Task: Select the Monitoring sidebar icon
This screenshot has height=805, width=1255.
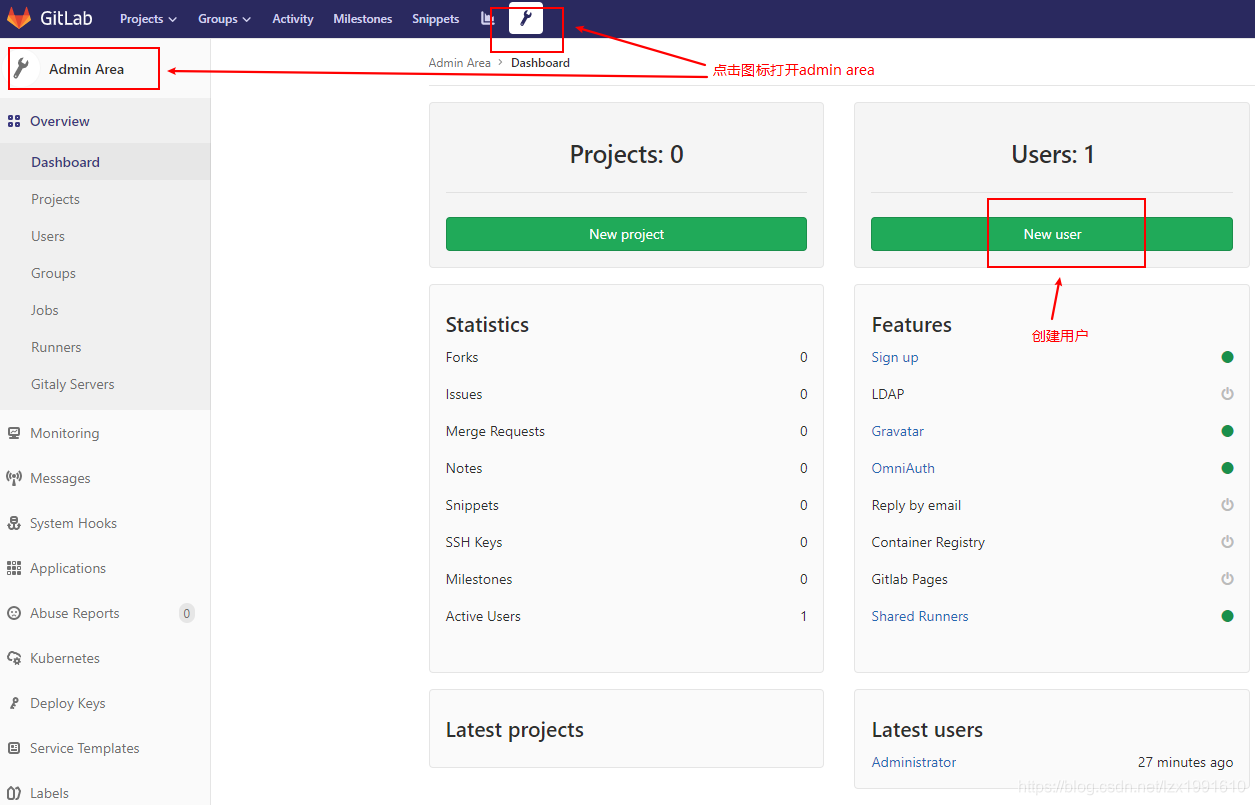Action: click(14, 433)
